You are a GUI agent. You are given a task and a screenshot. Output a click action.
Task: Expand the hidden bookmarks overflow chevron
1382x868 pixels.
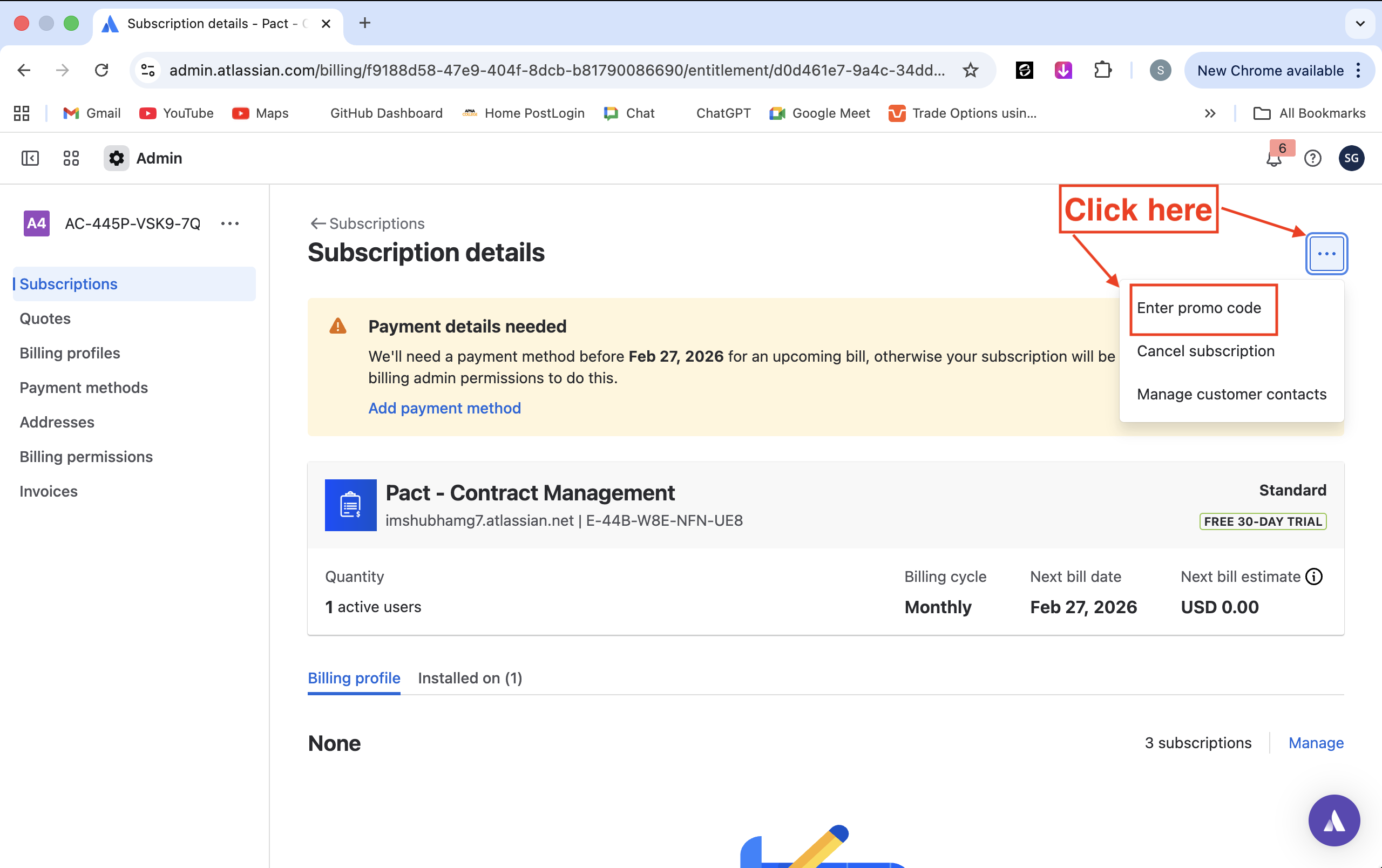pyautogui.click(x=1210, y=113)
